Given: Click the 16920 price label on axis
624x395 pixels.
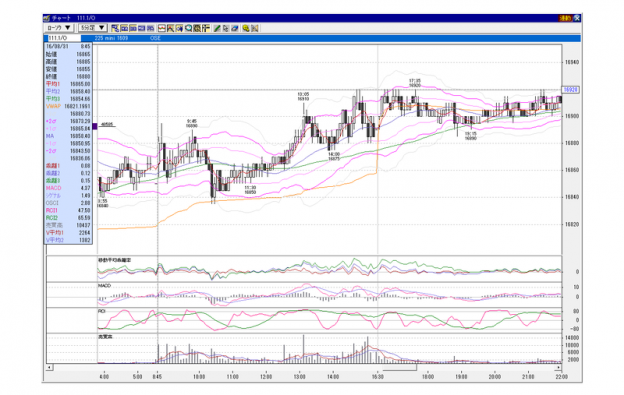Looking at the screenshot, I should (x=570, y=90).
